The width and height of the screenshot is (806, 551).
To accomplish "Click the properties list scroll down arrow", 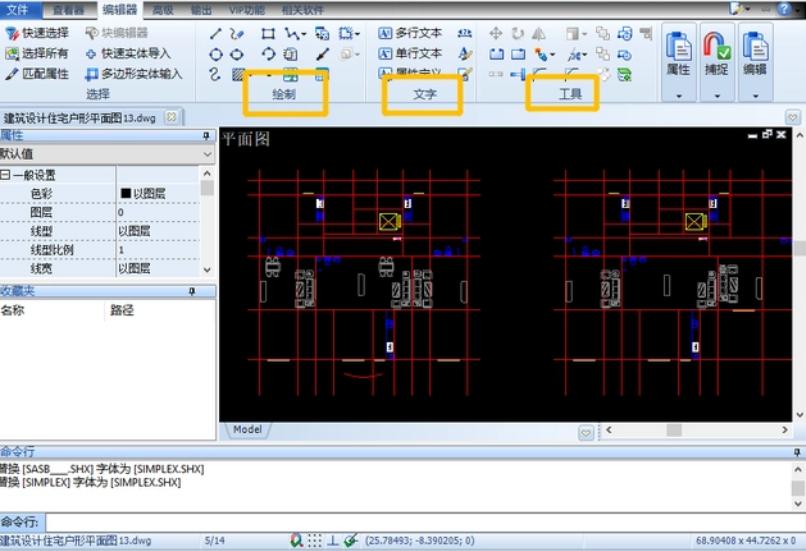I will pos(207,270).
